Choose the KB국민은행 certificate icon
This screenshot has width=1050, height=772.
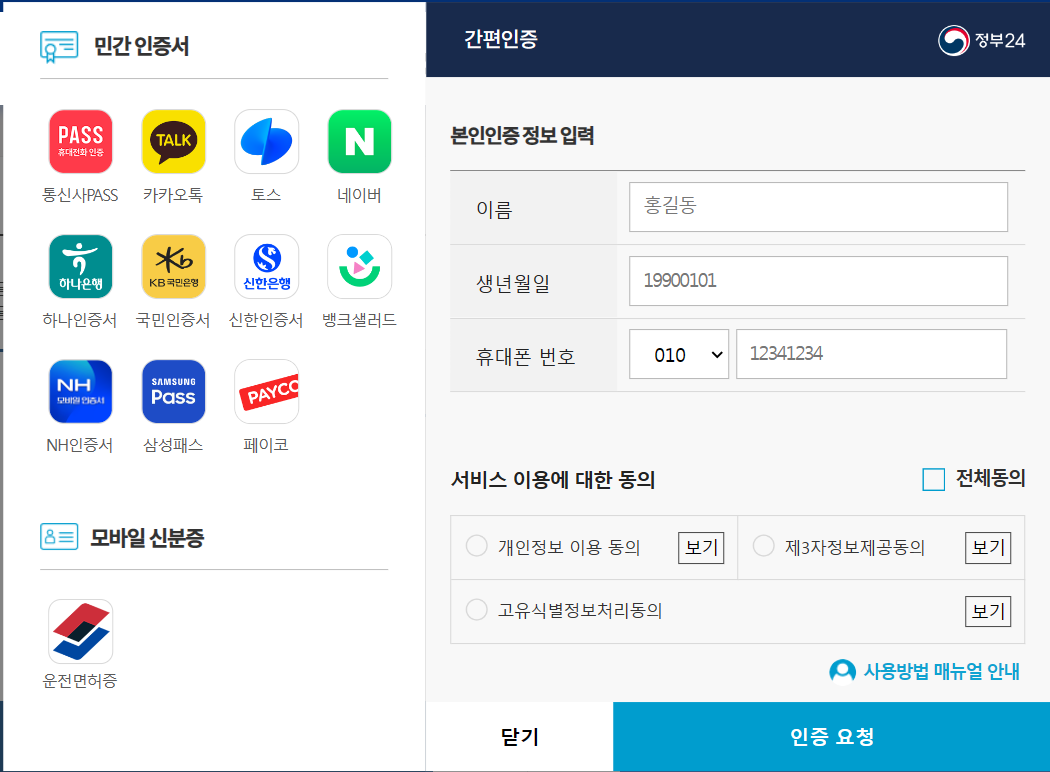[x=173, y=266]
